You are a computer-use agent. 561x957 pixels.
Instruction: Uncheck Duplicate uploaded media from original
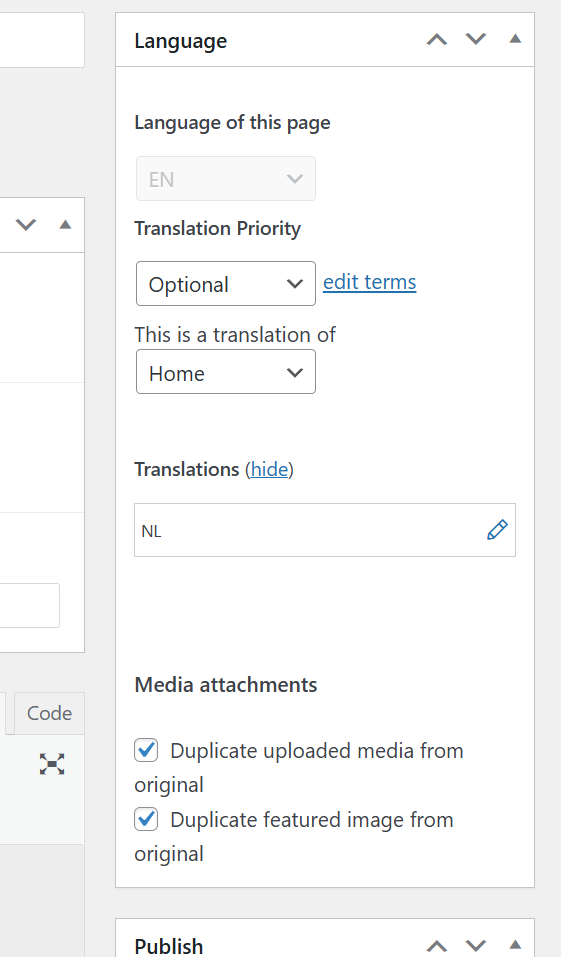pyautogui.click(x=146, y=750)
